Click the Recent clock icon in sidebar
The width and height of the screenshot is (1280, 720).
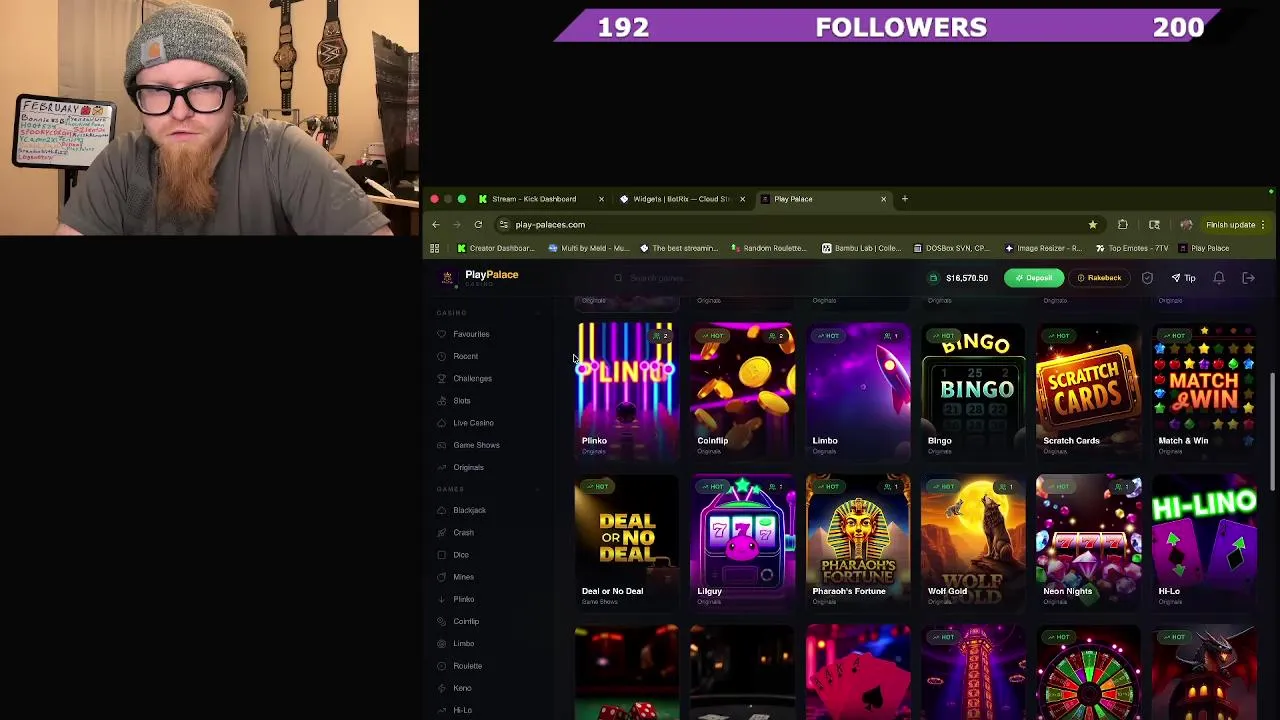pyautogui.click(x=442, y=356)
